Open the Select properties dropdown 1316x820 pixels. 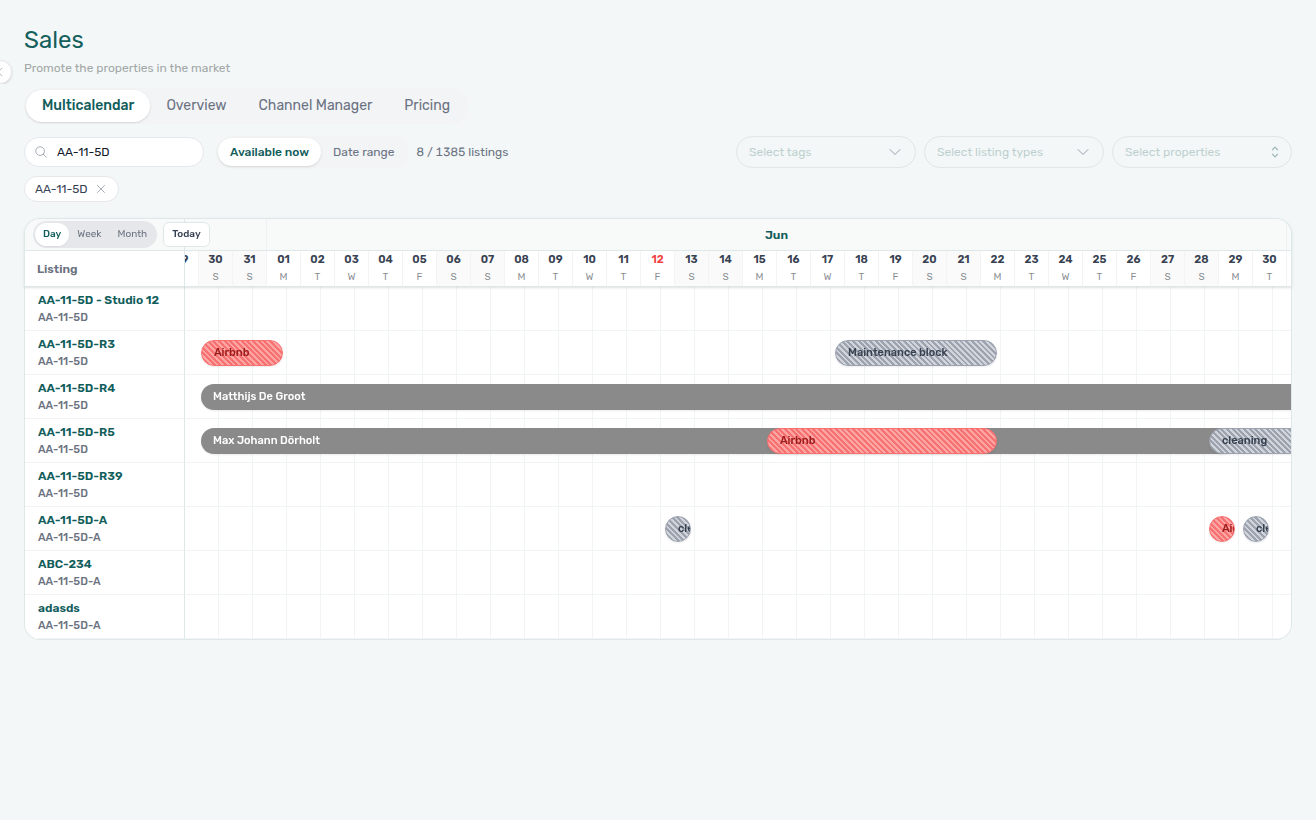pyautogui.click(x=1202, y=152)
